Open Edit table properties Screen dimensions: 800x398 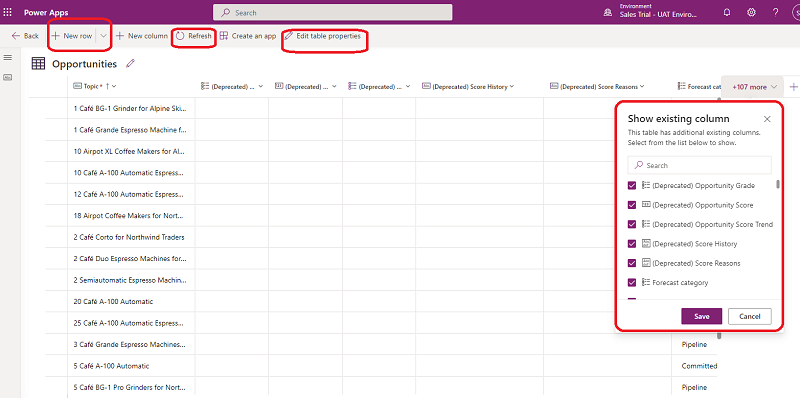click(322, 36)
